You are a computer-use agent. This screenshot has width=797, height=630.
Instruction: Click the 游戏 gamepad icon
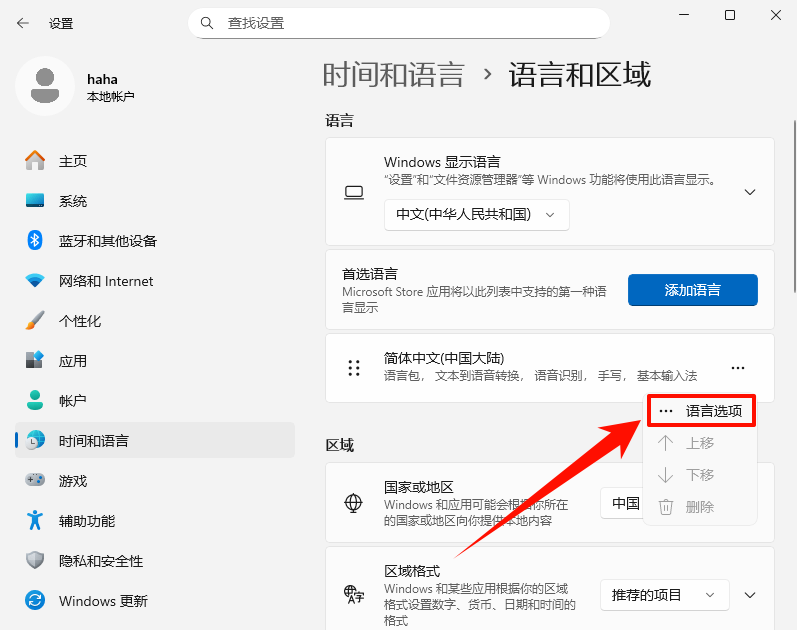[x=35, y=479]
